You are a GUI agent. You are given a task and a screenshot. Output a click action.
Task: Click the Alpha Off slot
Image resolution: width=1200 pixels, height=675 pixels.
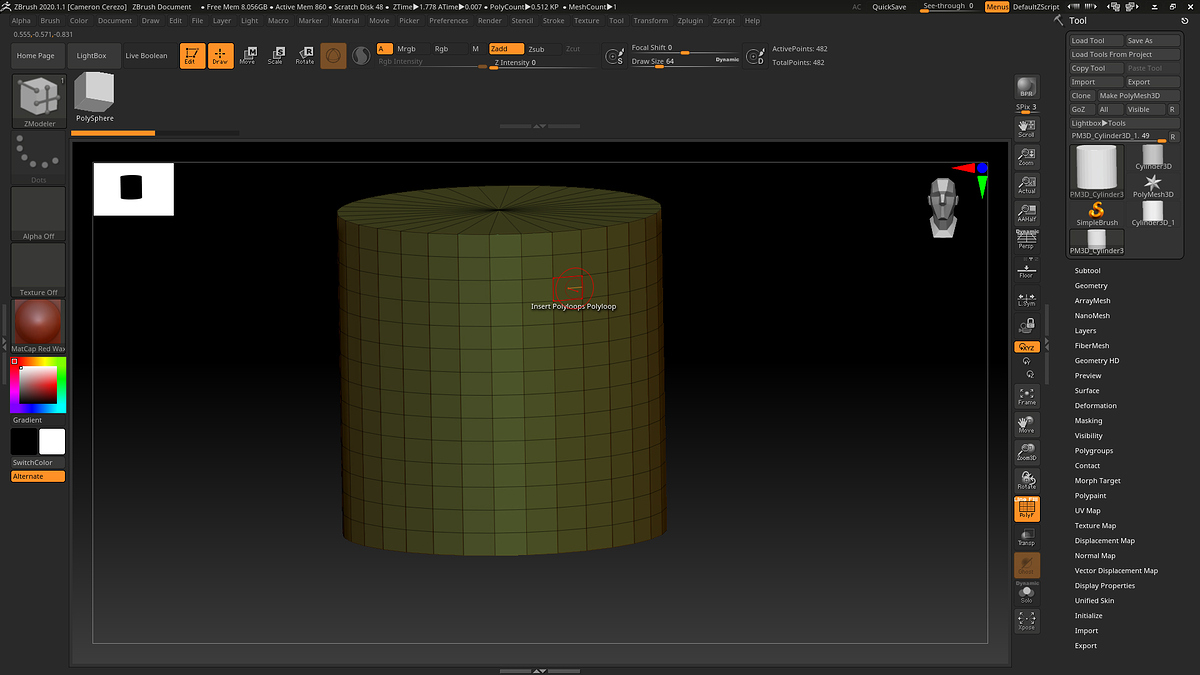click(38, 214)
